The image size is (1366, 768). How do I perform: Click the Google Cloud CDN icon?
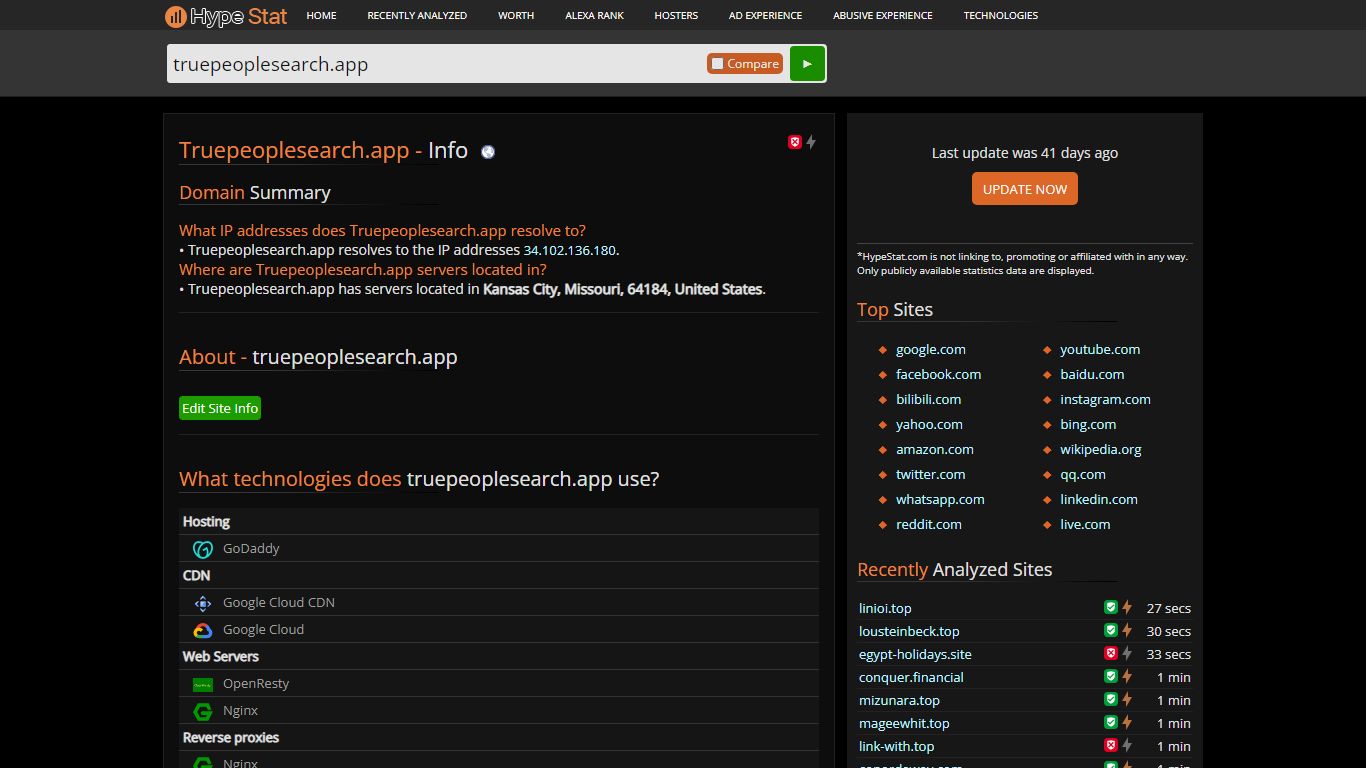[203, 603]
